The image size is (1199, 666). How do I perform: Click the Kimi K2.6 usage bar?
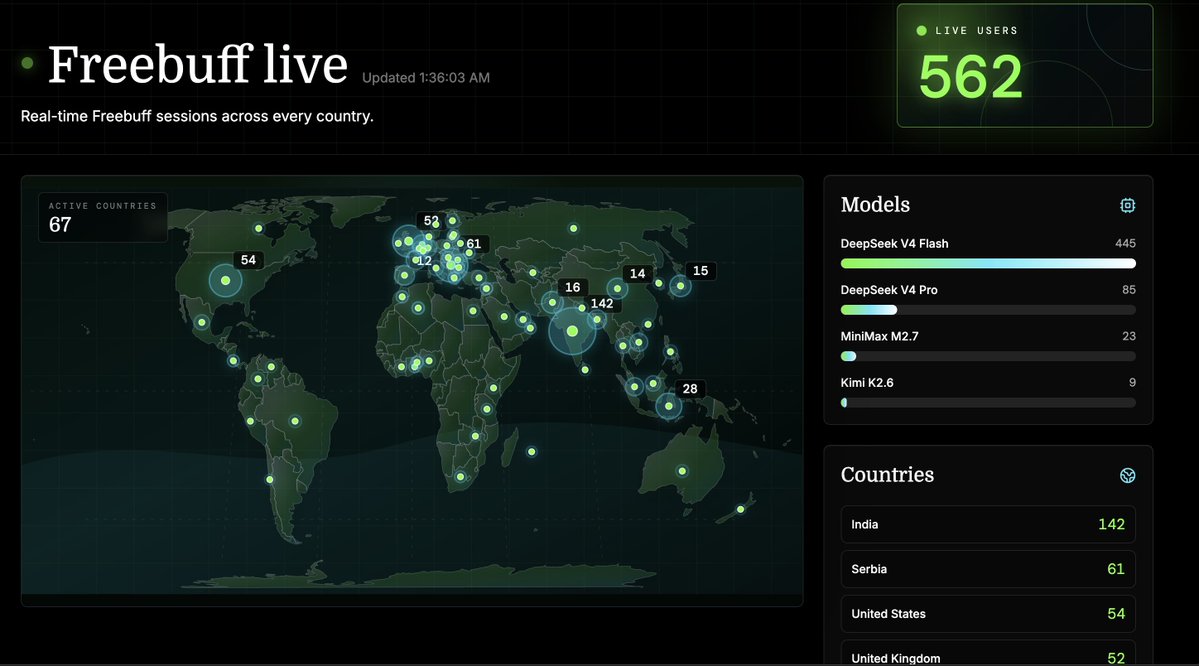point(988,403)
